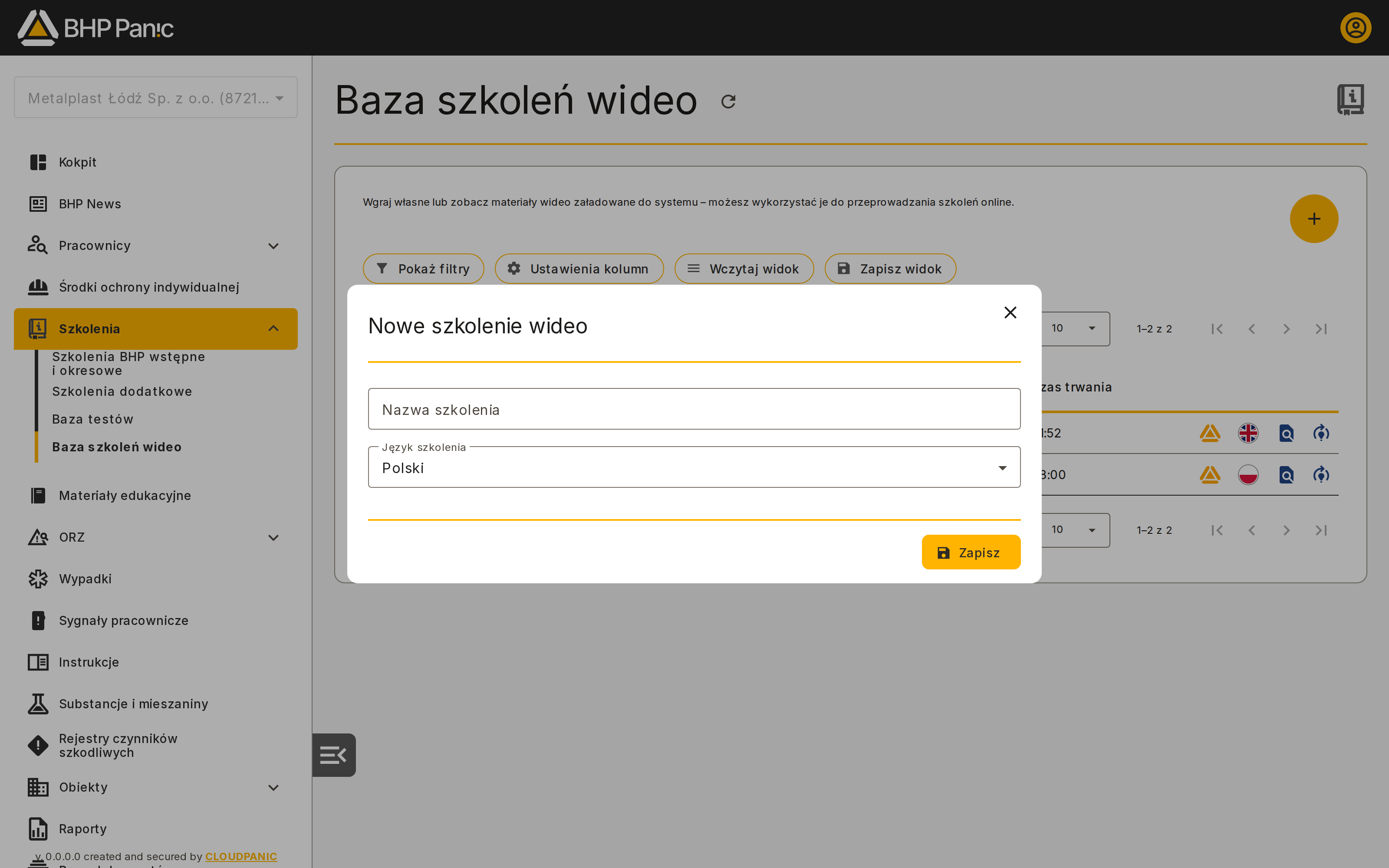This screenshot has height=868, width=1389.
Task: Click Wczytaj widok button
Action: pyautogui.click(x=744, y=269)
